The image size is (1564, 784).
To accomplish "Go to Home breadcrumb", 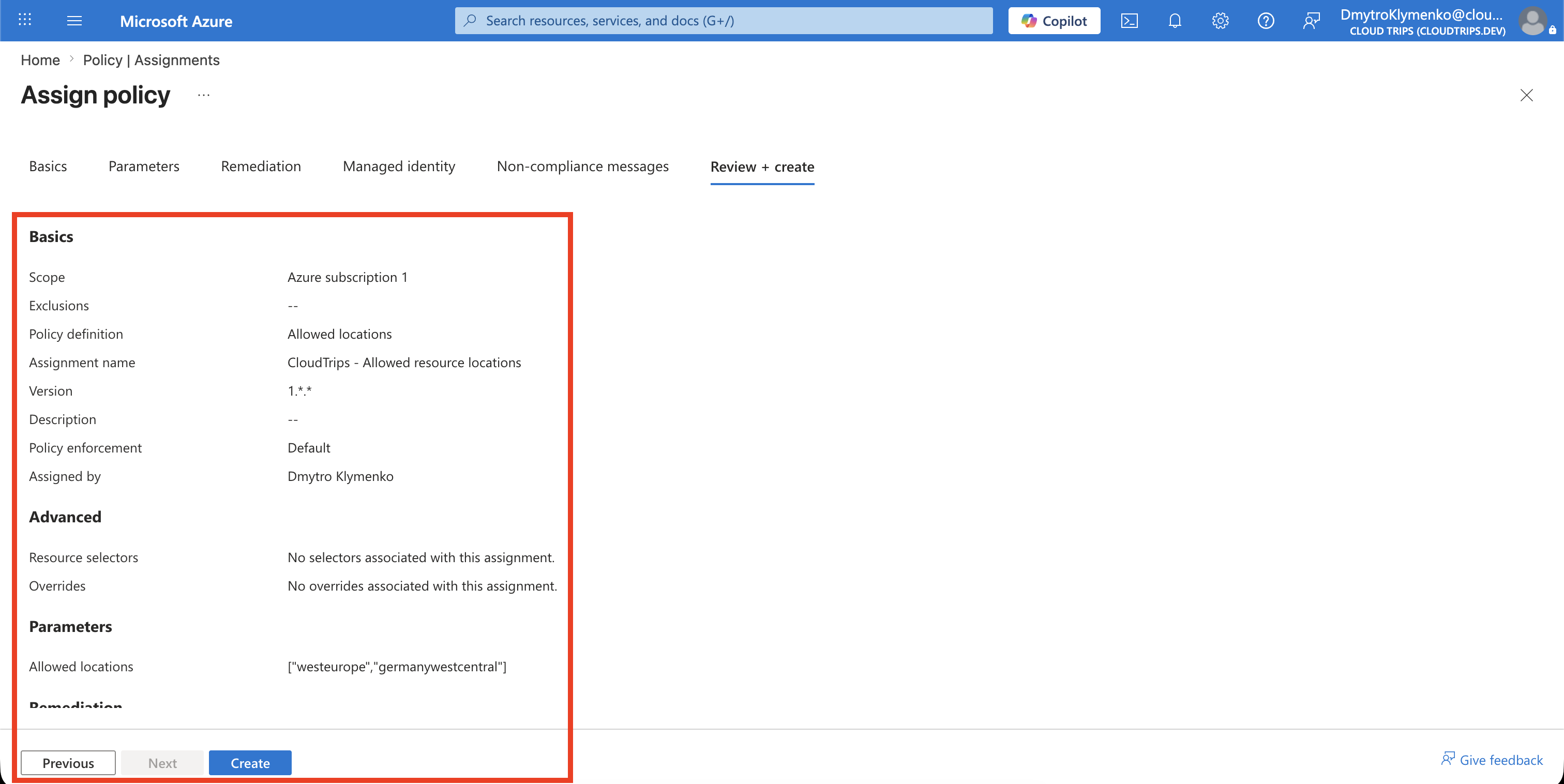I will click(40, 60).
